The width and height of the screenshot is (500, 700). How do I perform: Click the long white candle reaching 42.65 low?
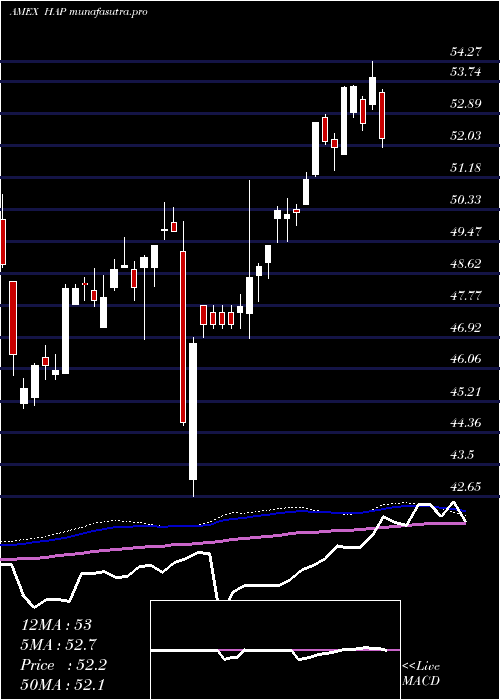tap(193, 411)
